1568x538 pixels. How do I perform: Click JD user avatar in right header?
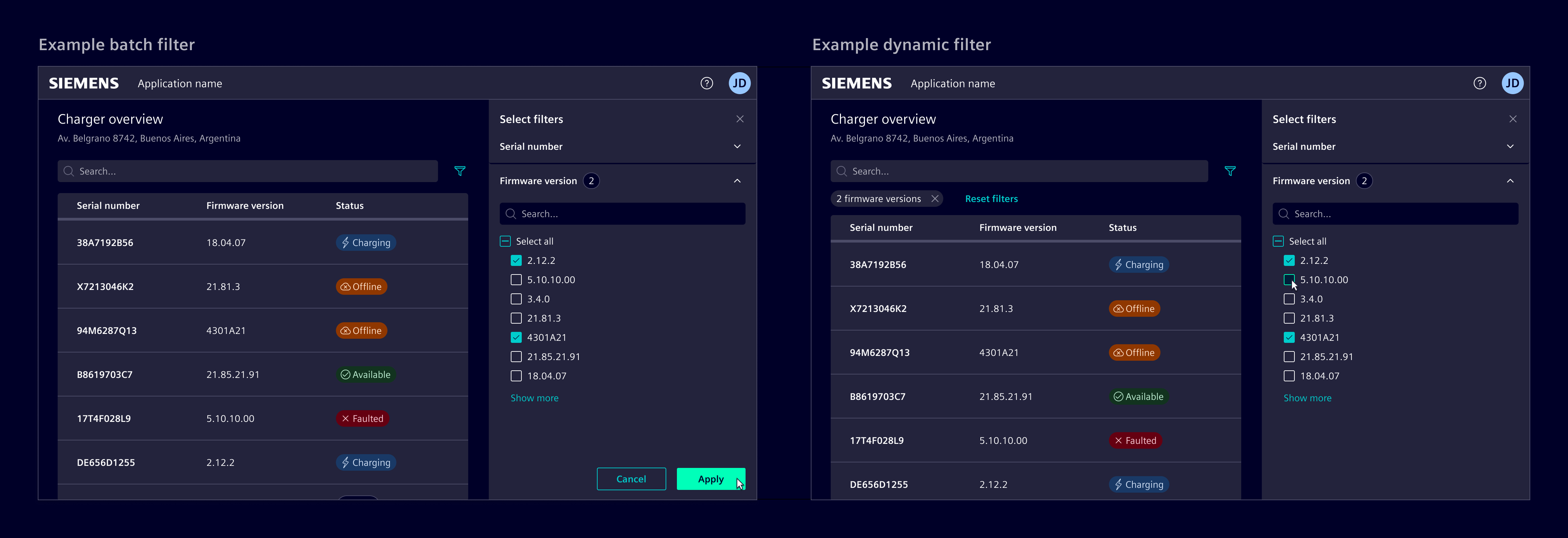[x=1512, y=83]
